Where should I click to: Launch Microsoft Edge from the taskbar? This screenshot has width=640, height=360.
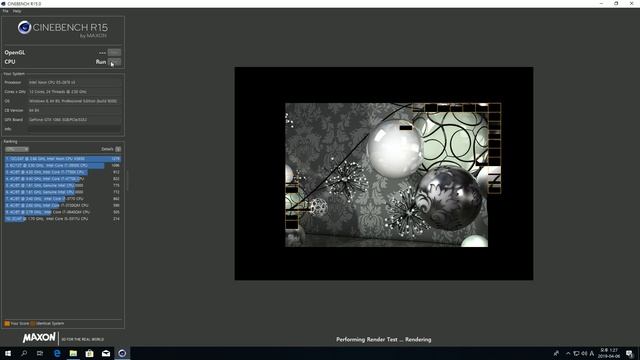pos(57,353)
